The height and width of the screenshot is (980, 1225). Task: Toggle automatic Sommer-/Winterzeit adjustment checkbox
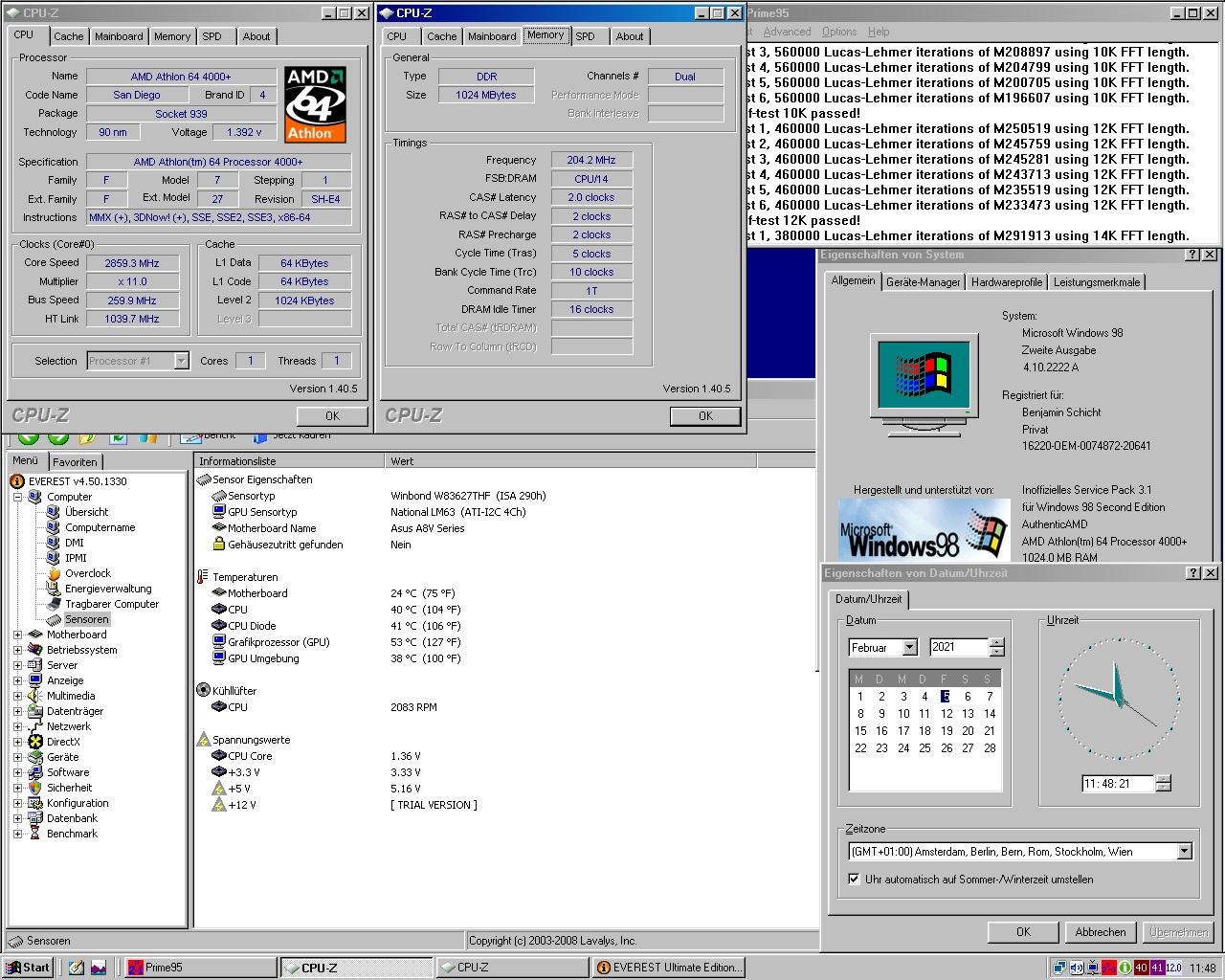point(854,879)
